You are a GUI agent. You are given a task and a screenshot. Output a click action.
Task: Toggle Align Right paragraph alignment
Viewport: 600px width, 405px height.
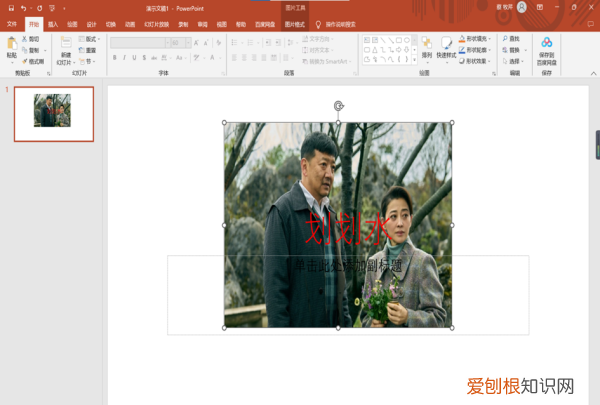[254, 57]
